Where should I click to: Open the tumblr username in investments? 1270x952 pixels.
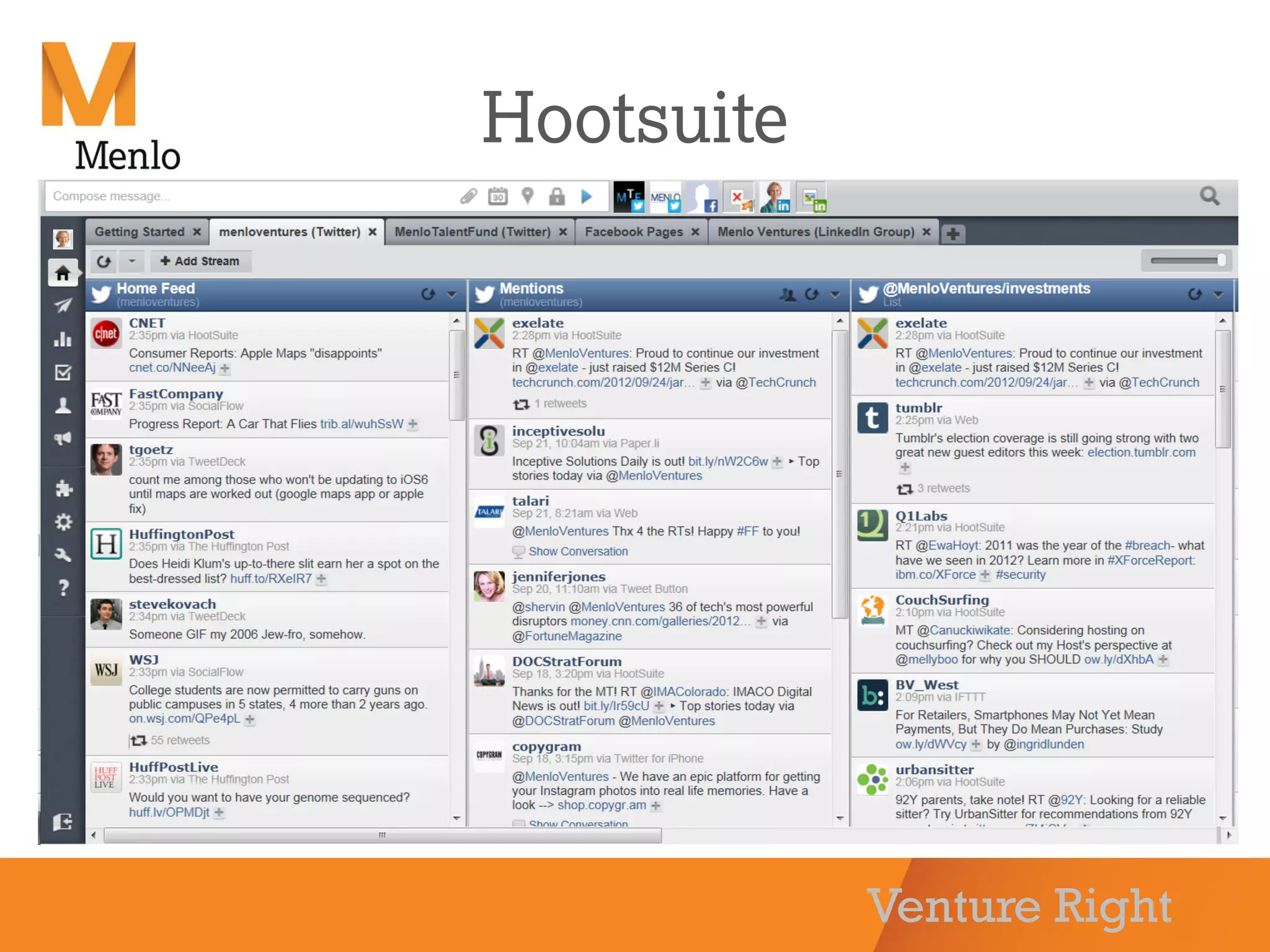point(918,408)
